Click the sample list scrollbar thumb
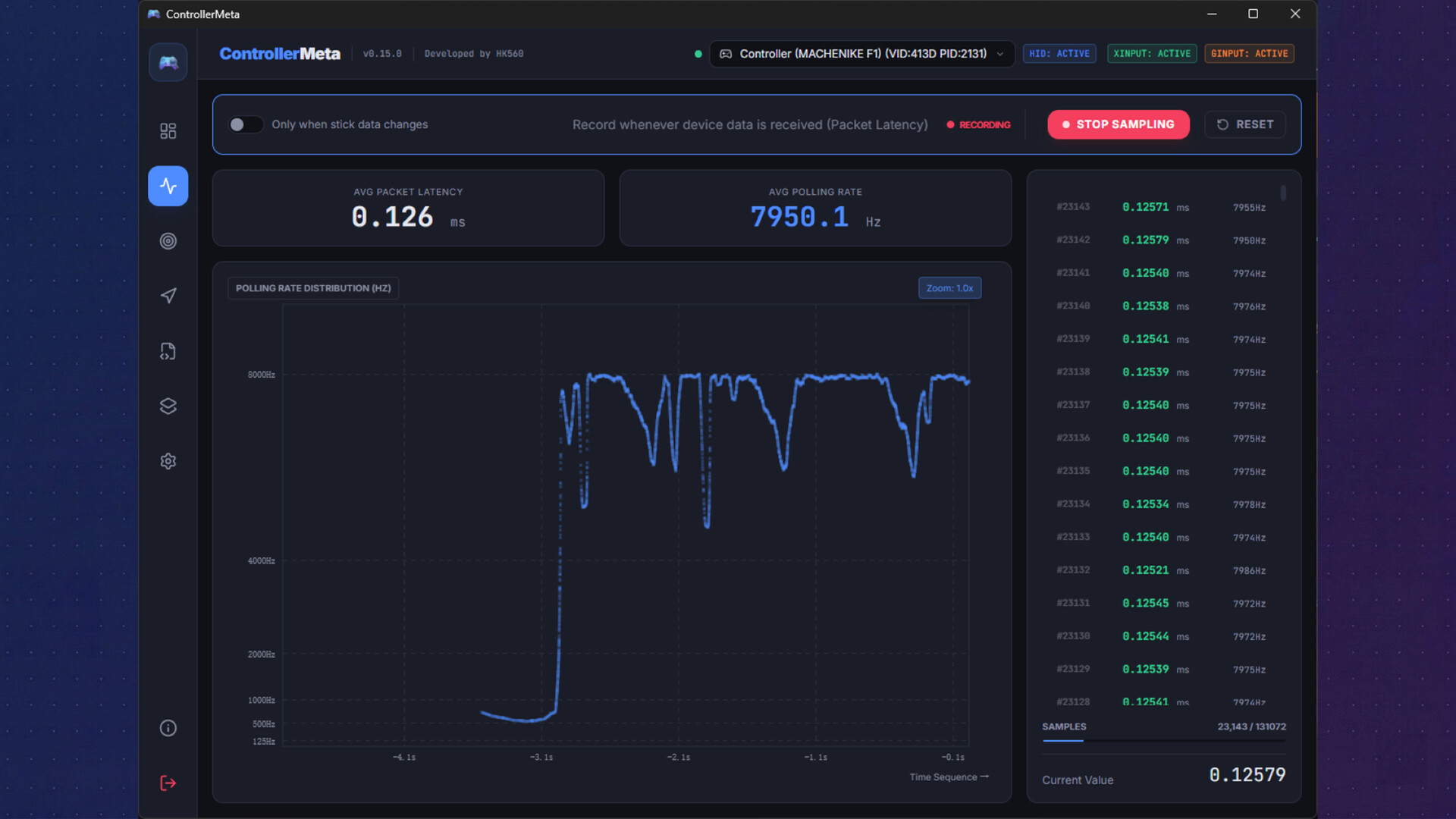Screen dimensions: 1456x819 1283,193
